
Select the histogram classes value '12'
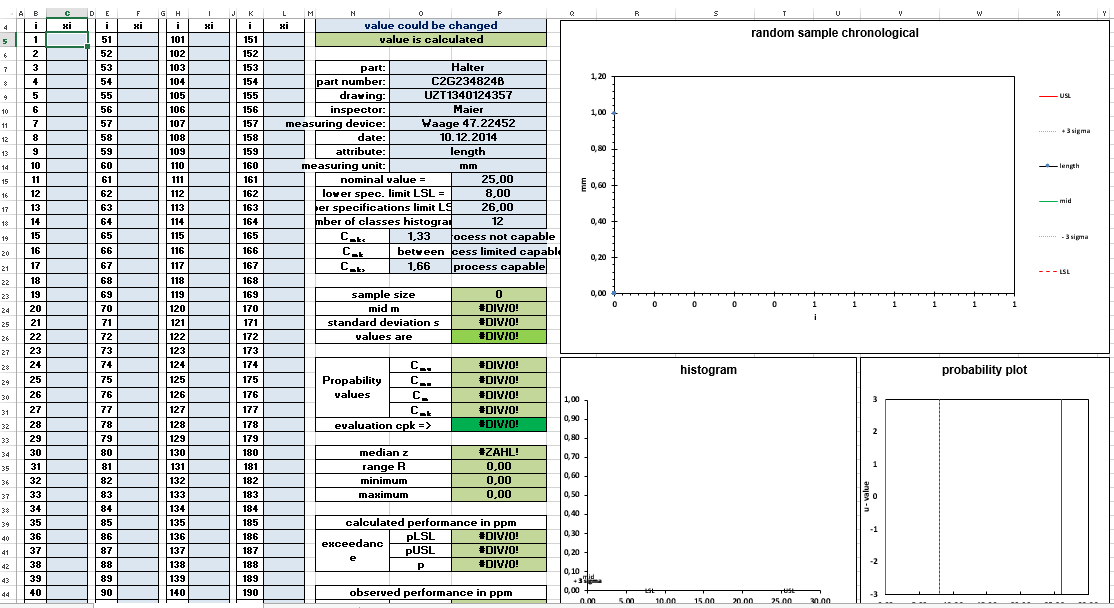click(x=499, y=222)
